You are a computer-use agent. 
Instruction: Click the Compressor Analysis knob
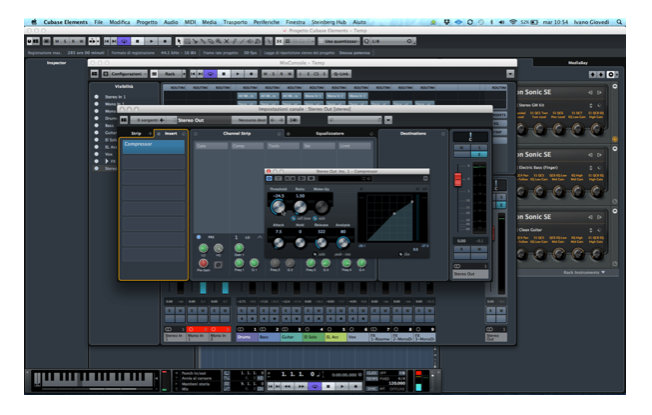tap(343, 242)
